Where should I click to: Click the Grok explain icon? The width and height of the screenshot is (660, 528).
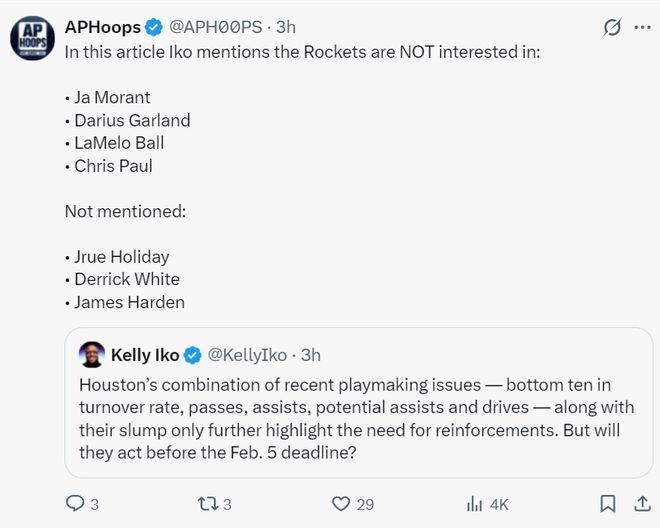(x=612, y=28)
